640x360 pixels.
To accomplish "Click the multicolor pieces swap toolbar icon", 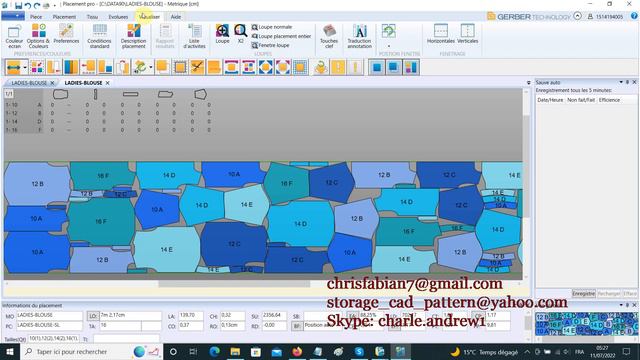I will (37, 67).
